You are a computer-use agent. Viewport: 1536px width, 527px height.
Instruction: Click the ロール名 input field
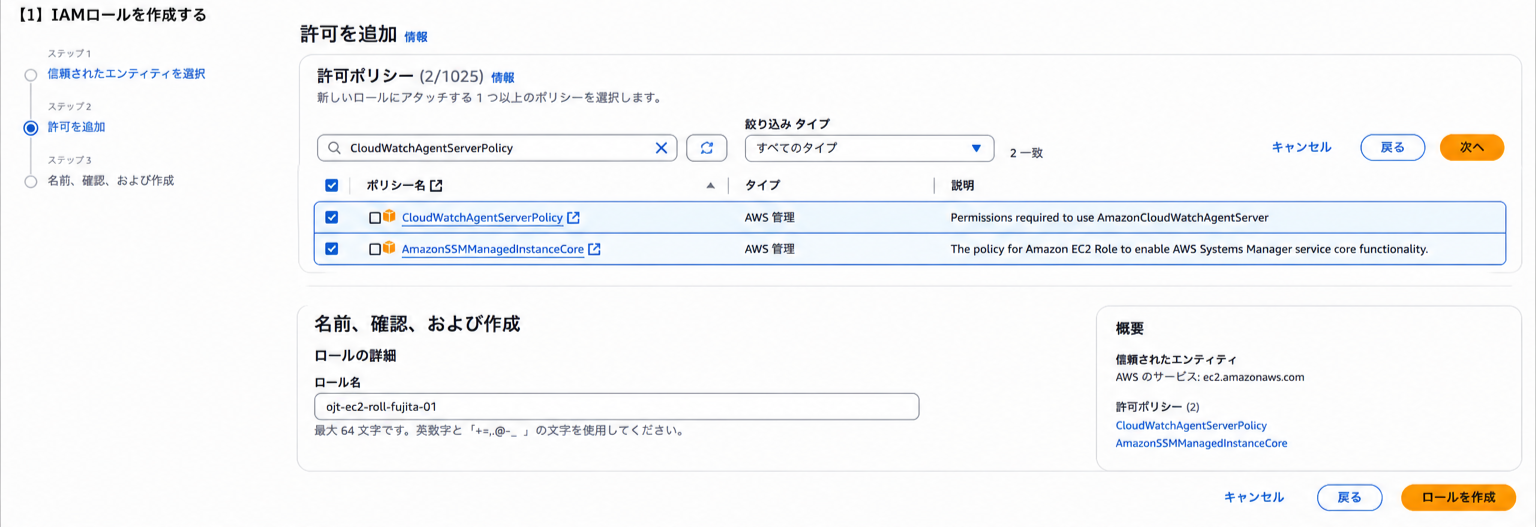click(x=616, y=407)
